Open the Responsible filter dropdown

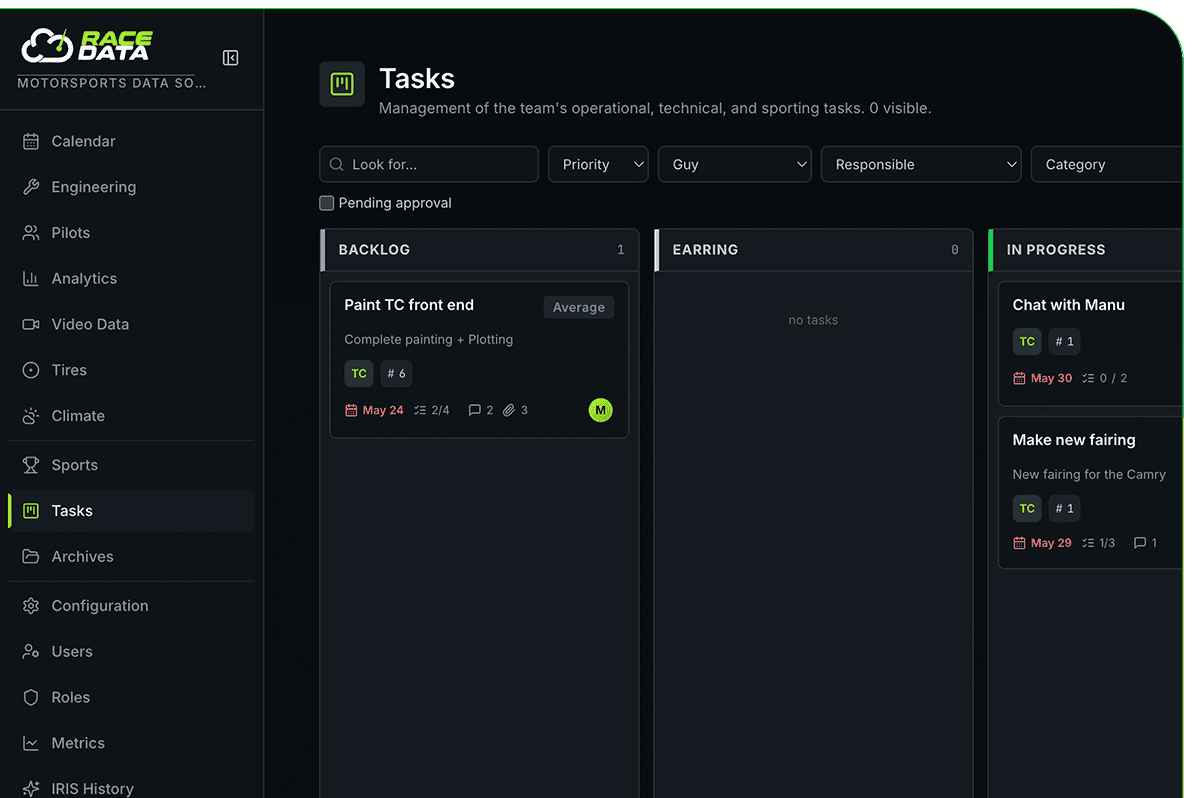(x=921, y=164)
